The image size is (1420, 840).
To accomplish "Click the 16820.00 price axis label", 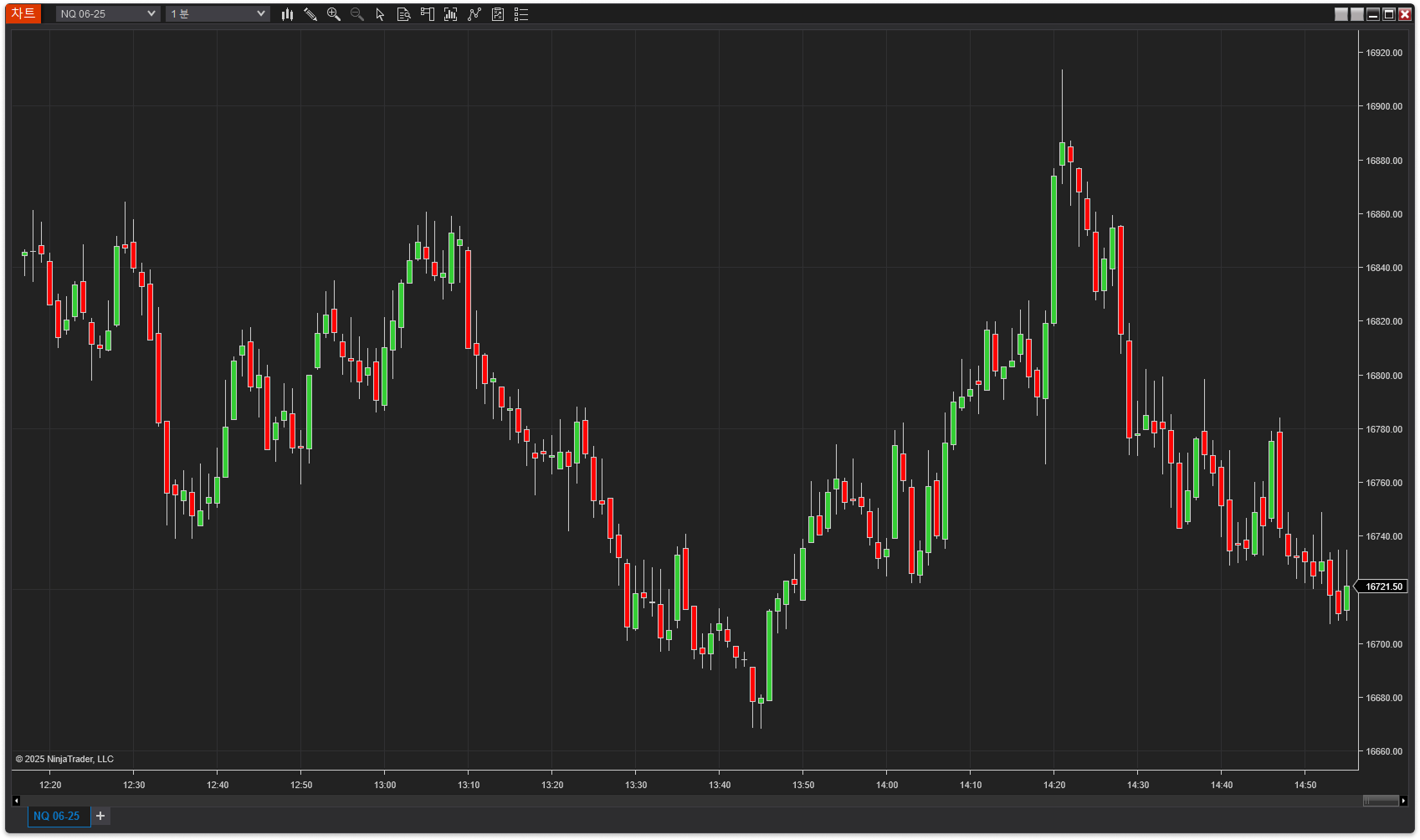I will [1384, 321].
